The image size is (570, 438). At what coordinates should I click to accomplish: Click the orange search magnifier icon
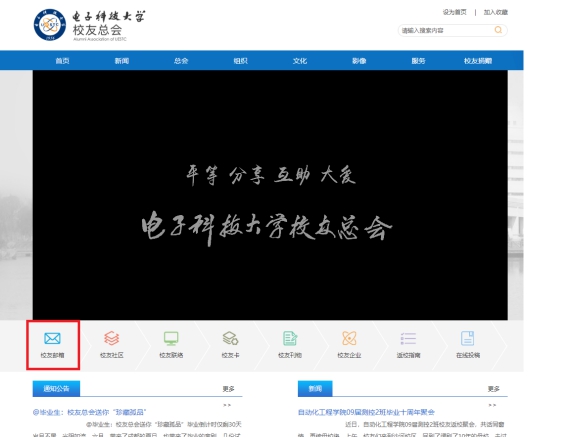[x=498, y=30]
